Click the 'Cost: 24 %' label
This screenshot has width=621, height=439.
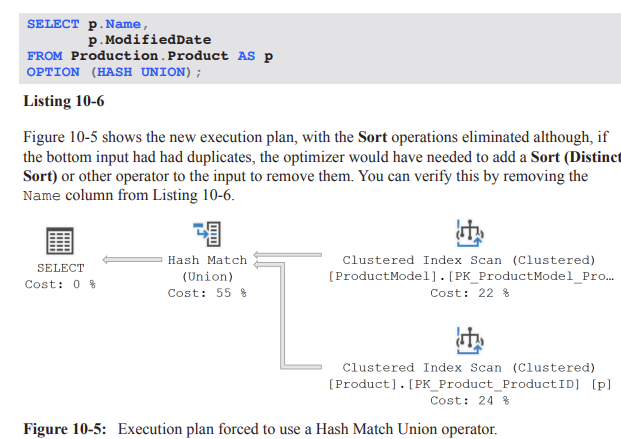469,400
